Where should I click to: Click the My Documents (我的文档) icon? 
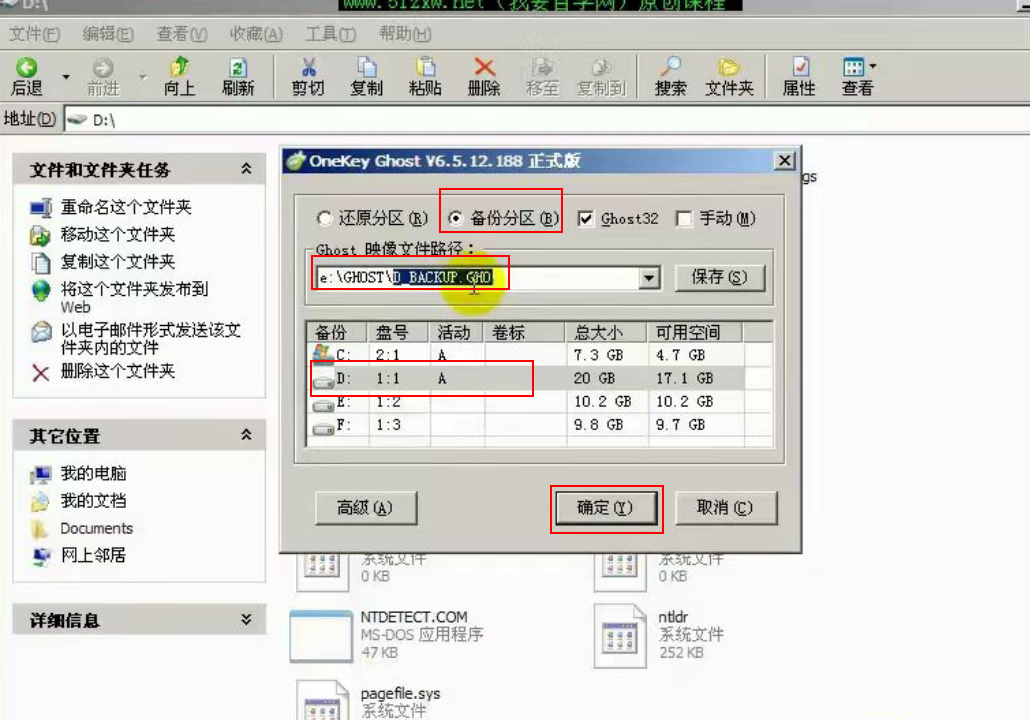(x=41, y=502)
